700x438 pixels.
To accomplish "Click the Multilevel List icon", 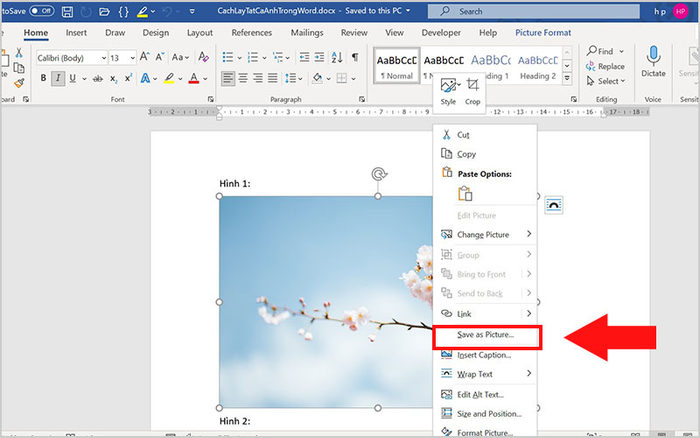I will 278,57.
